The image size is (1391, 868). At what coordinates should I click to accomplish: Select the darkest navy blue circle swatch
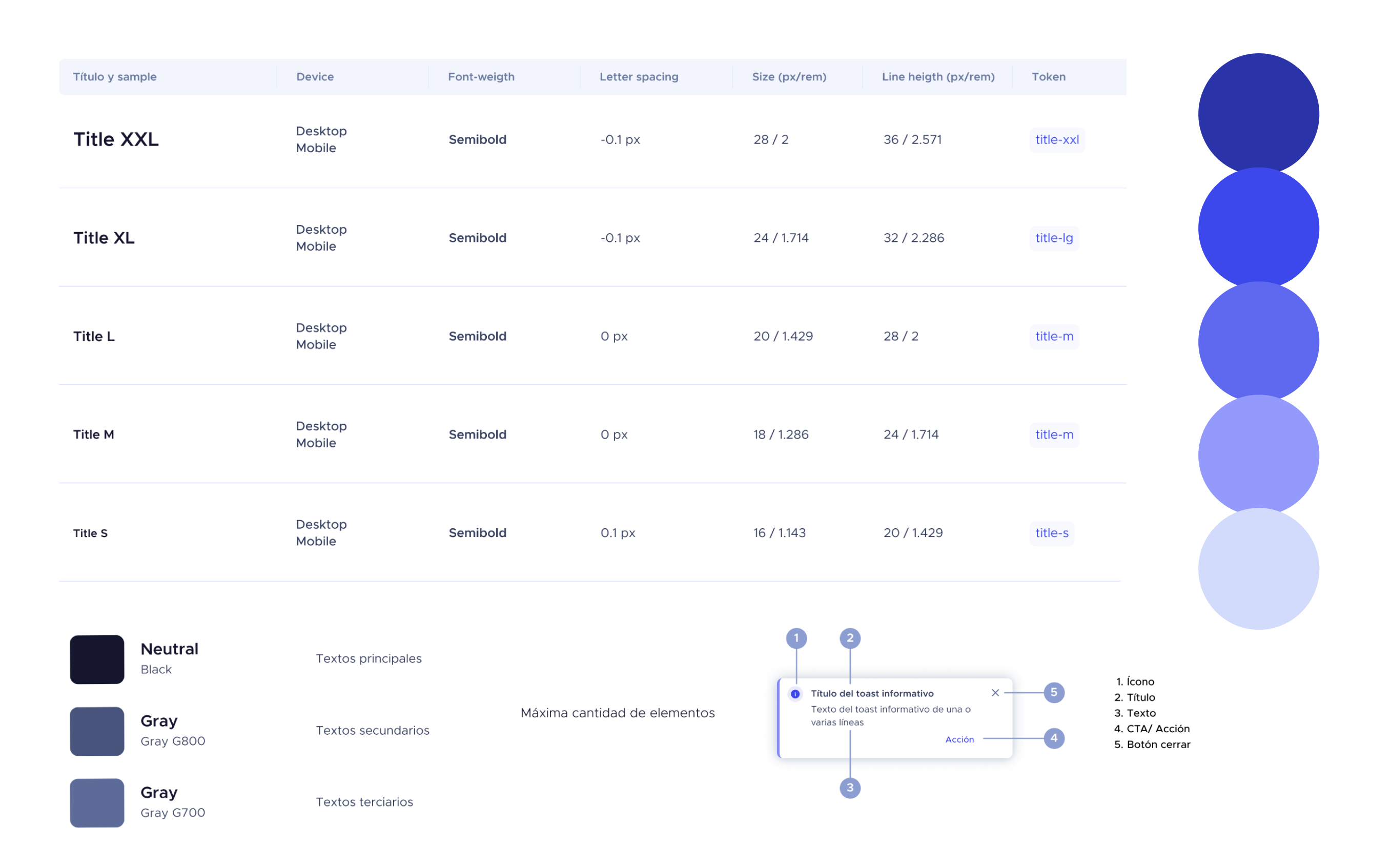[x=1258, y=114]
